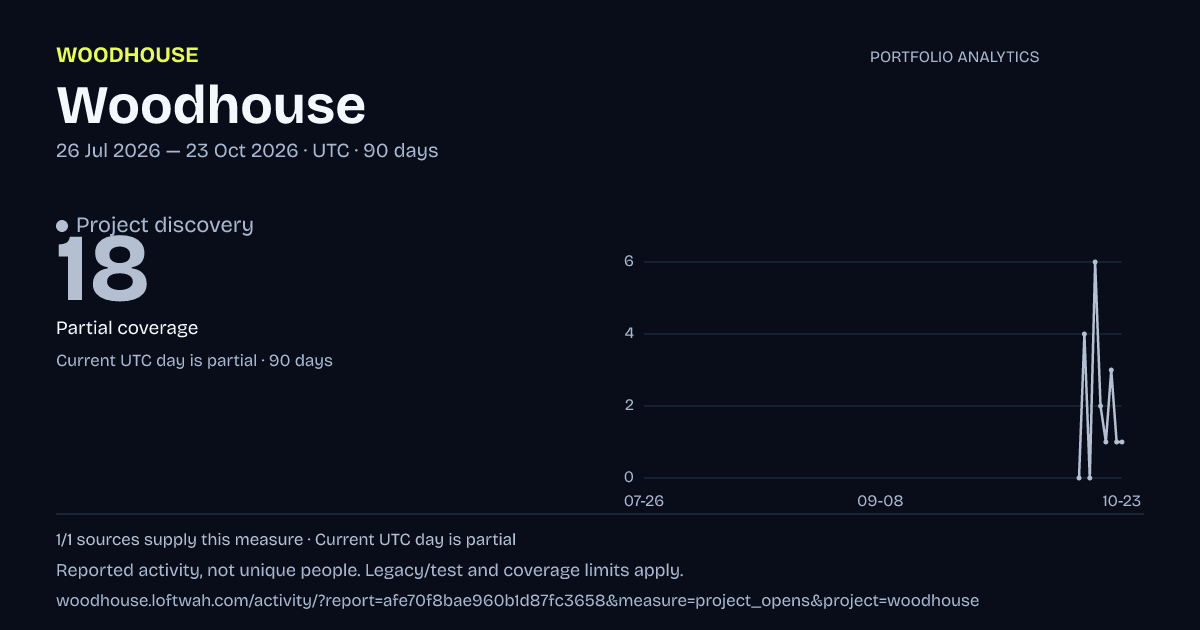Click the x-axis date label 09-08

click(880, 500)
